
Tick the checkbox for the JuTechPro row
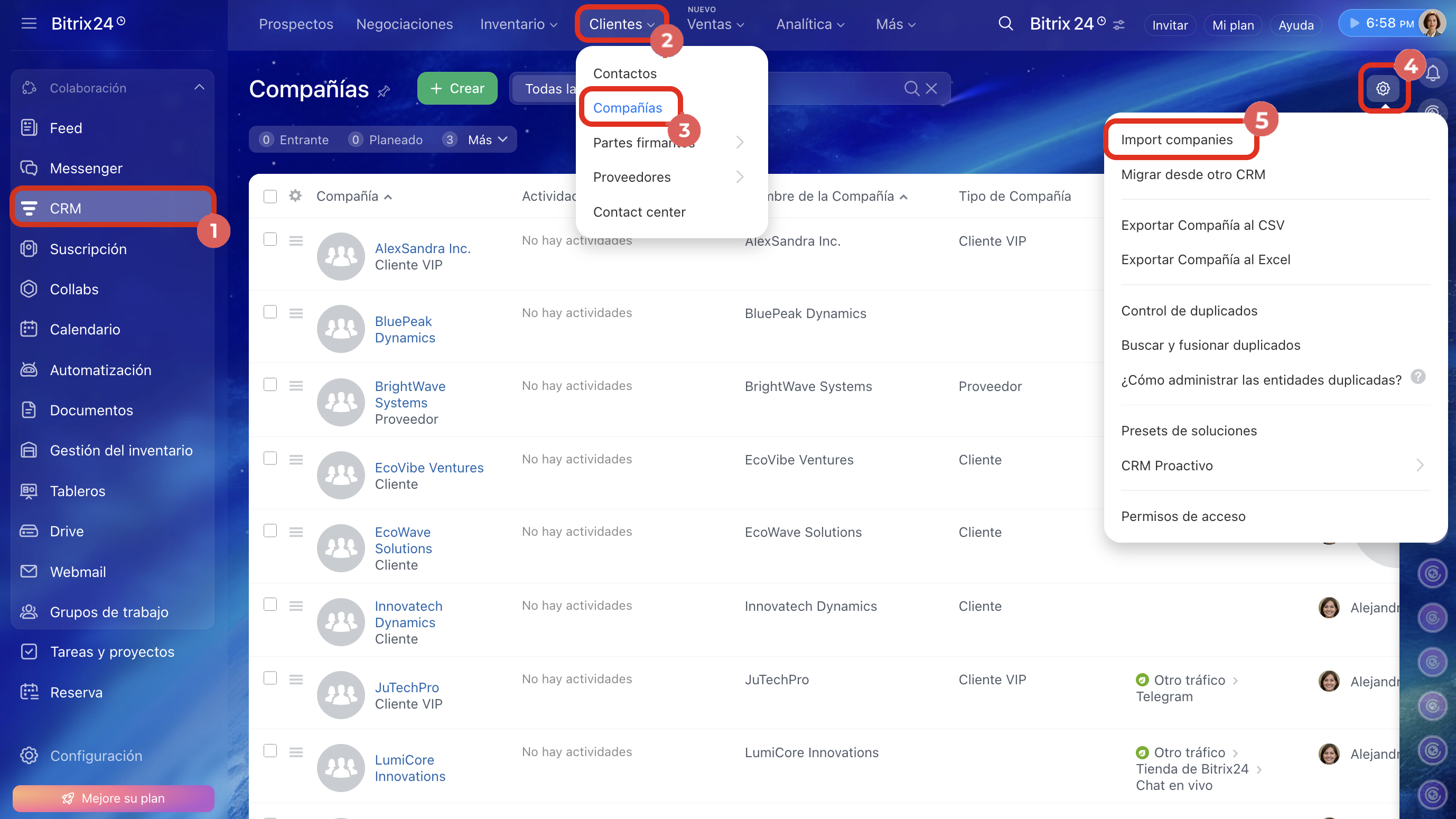(270, 678)
